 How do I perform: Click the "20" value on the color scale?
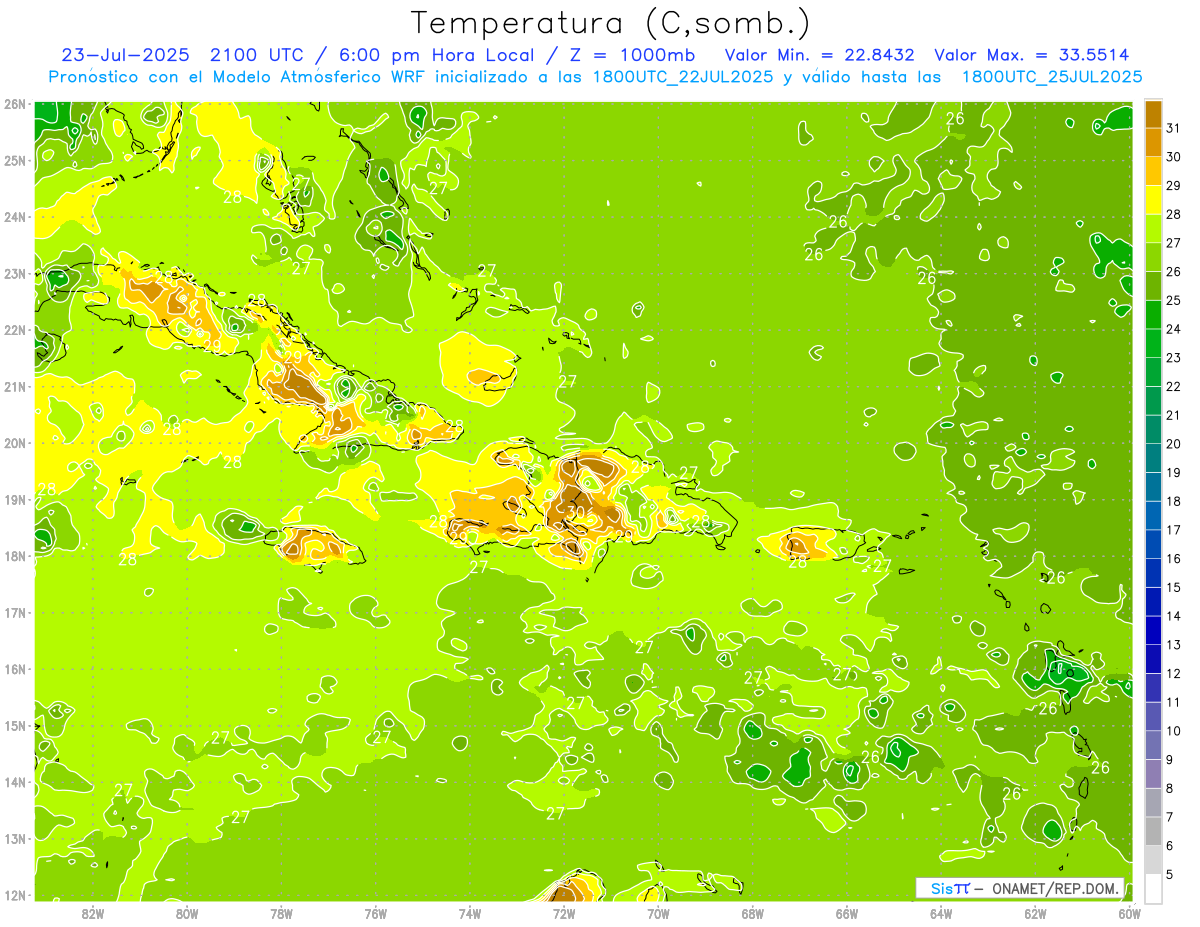[1174, 444]
